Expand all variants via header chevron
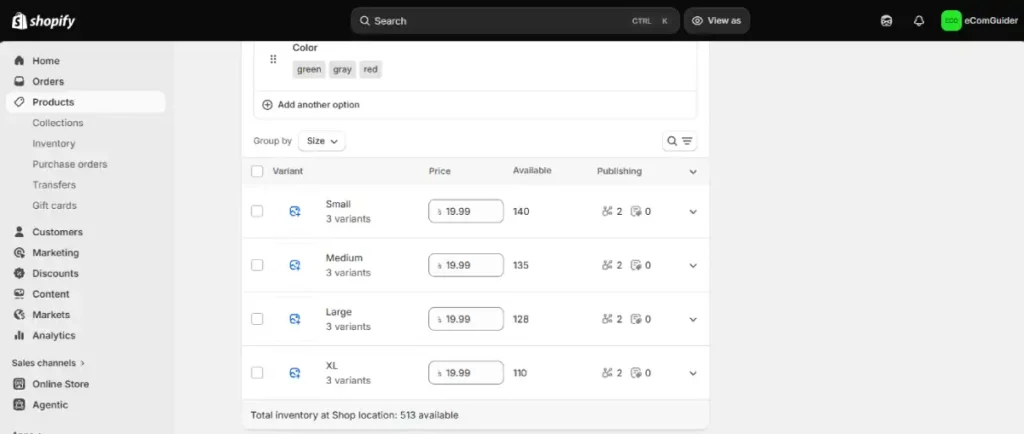 point(693,172)
